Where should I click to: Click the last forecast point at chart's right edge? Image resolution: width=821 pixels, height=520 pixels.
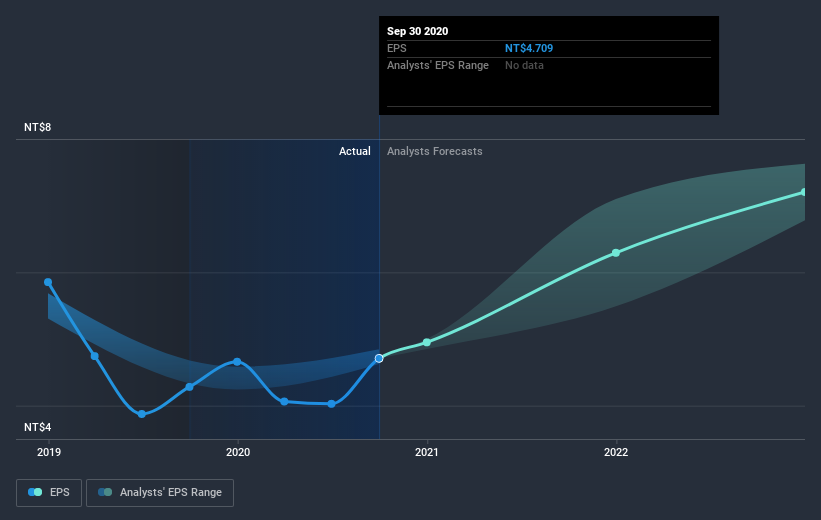pyautogui.click(x=803, y=192)
